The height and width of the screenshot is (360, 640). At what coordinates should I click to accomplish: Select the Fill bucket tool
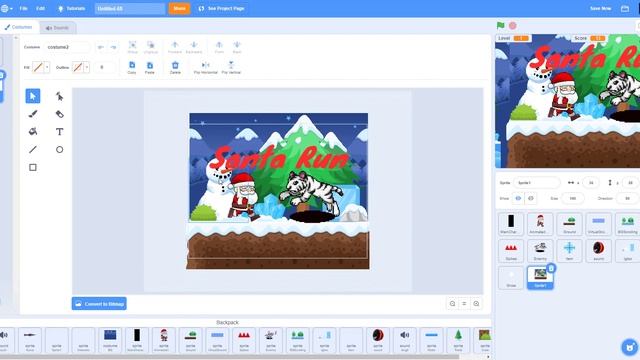coord(33,131)
